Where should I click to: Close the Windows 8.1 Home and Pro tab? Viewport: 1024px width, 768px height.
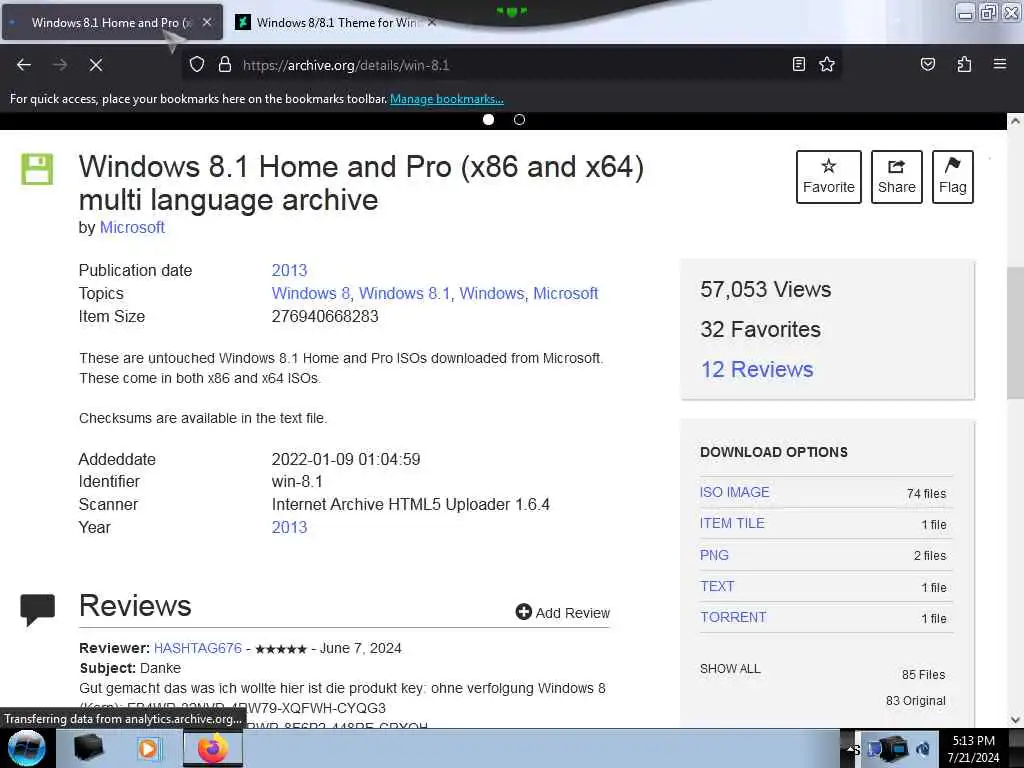(207, 22)
